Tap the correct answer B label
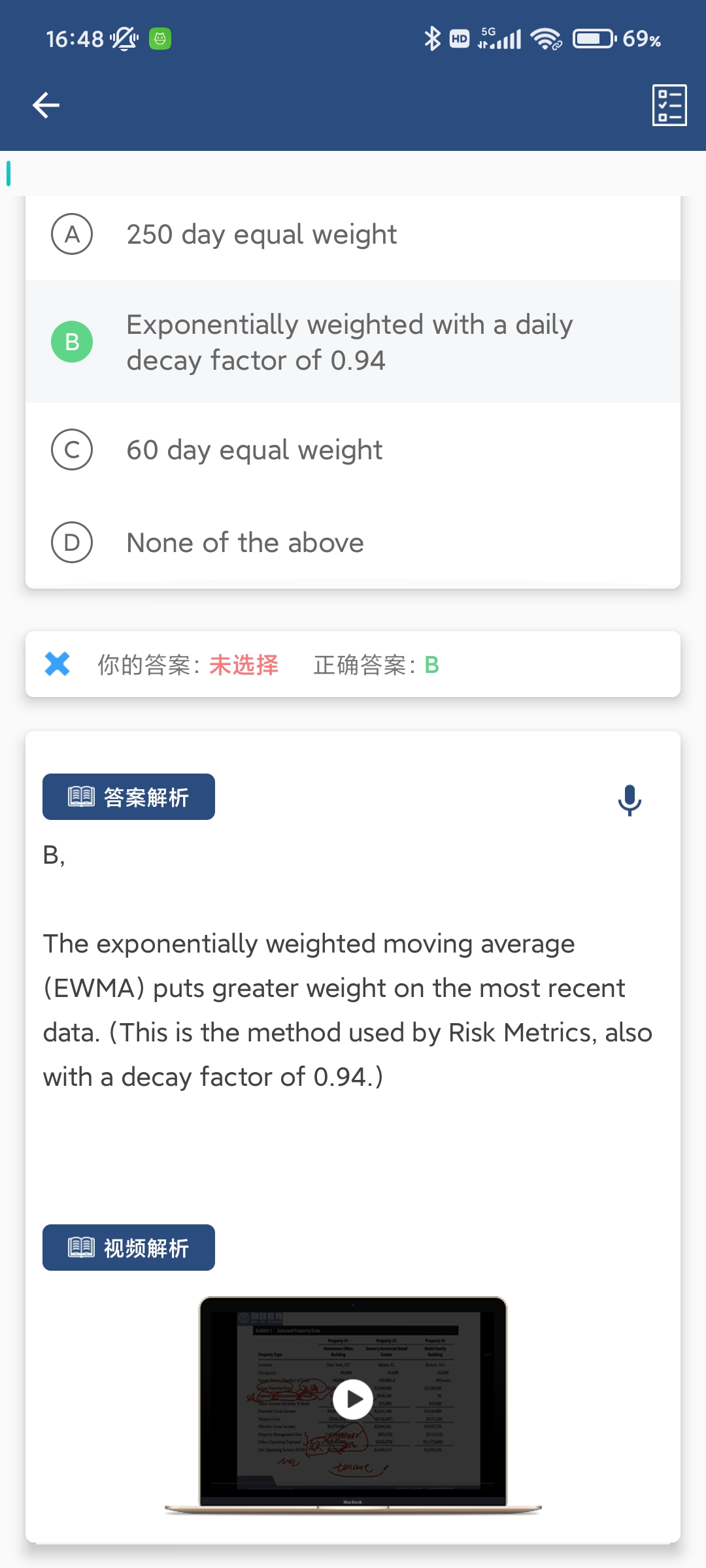 pyautogui.click(x=431, y=665)
